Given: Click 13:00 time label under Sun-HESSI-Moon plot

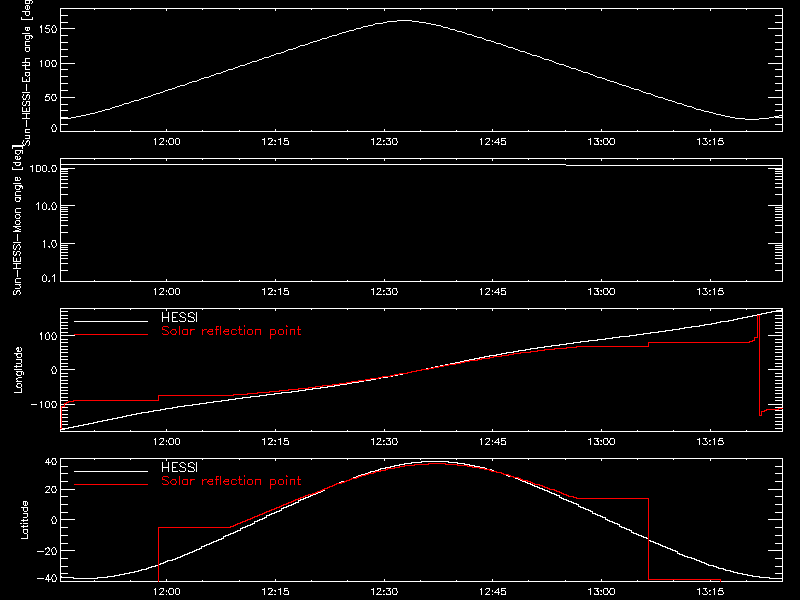Looking at the screenshot, I should [601, 291].
